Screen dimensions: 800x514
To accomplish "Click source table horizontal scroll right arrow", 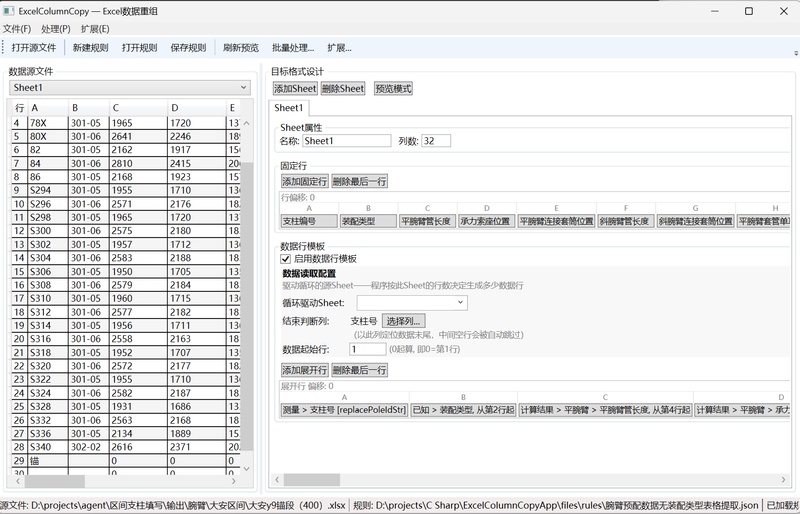I will tap(234, 481).
